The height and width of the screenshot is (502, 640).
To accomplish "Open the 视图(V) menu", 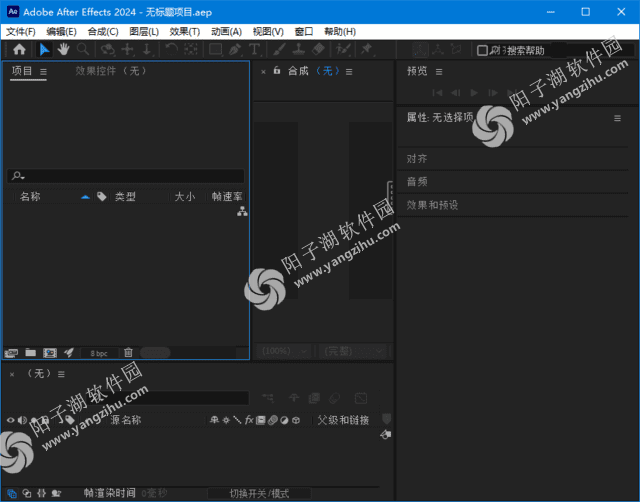I will pos(268,32).
